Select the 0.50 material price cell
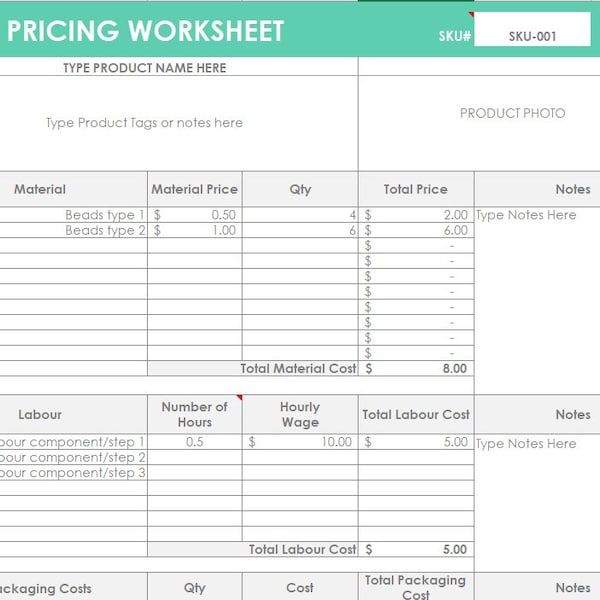 pyautogui.click(x=195, y=215)
